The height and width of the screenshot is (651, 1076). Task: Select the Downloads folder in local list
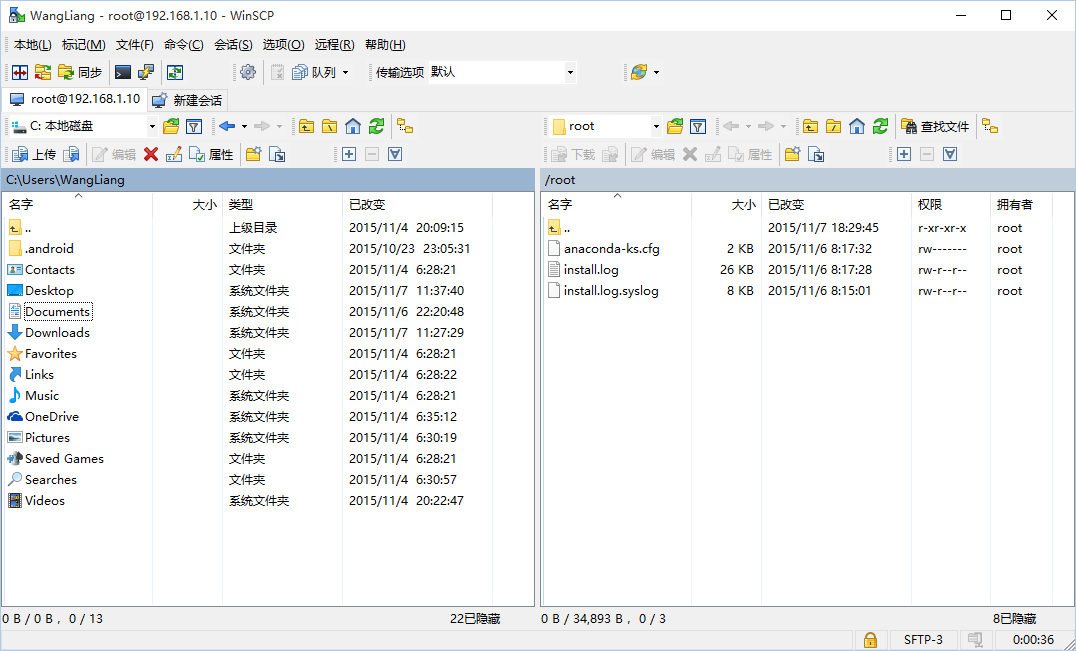pos(57,333)
